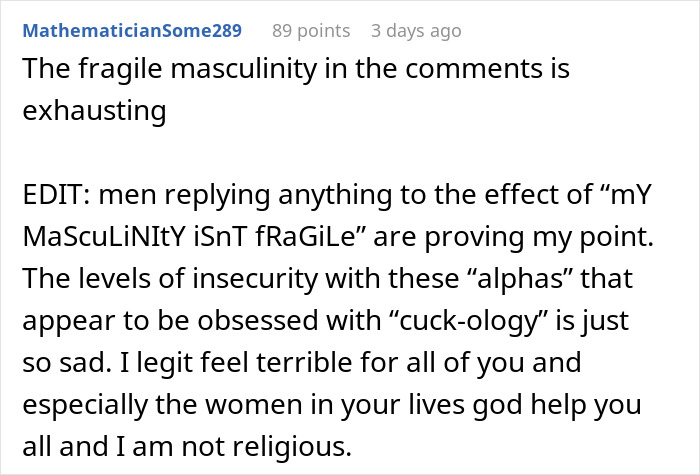Click the 89 points score
The width and height of the screenshot is (700, 475).
coord(311,31)
